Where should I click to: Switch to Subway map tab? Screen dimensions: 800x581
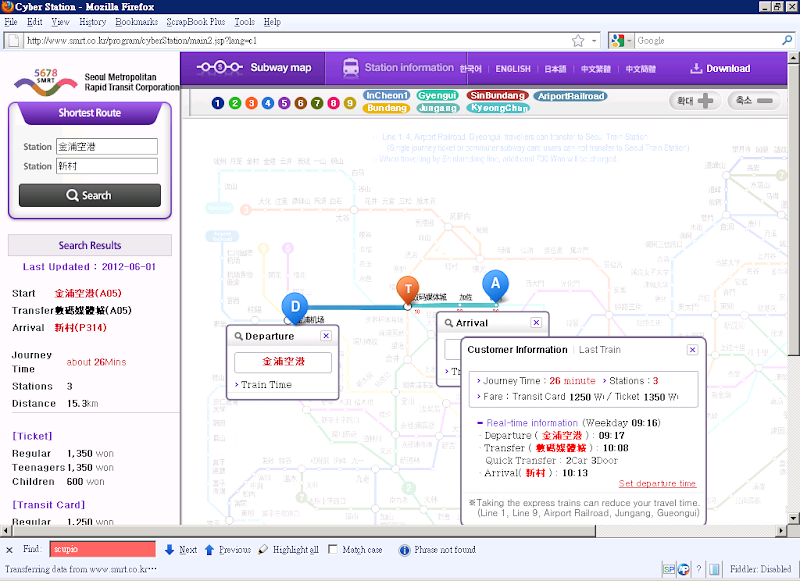click(x=254, y=68)
